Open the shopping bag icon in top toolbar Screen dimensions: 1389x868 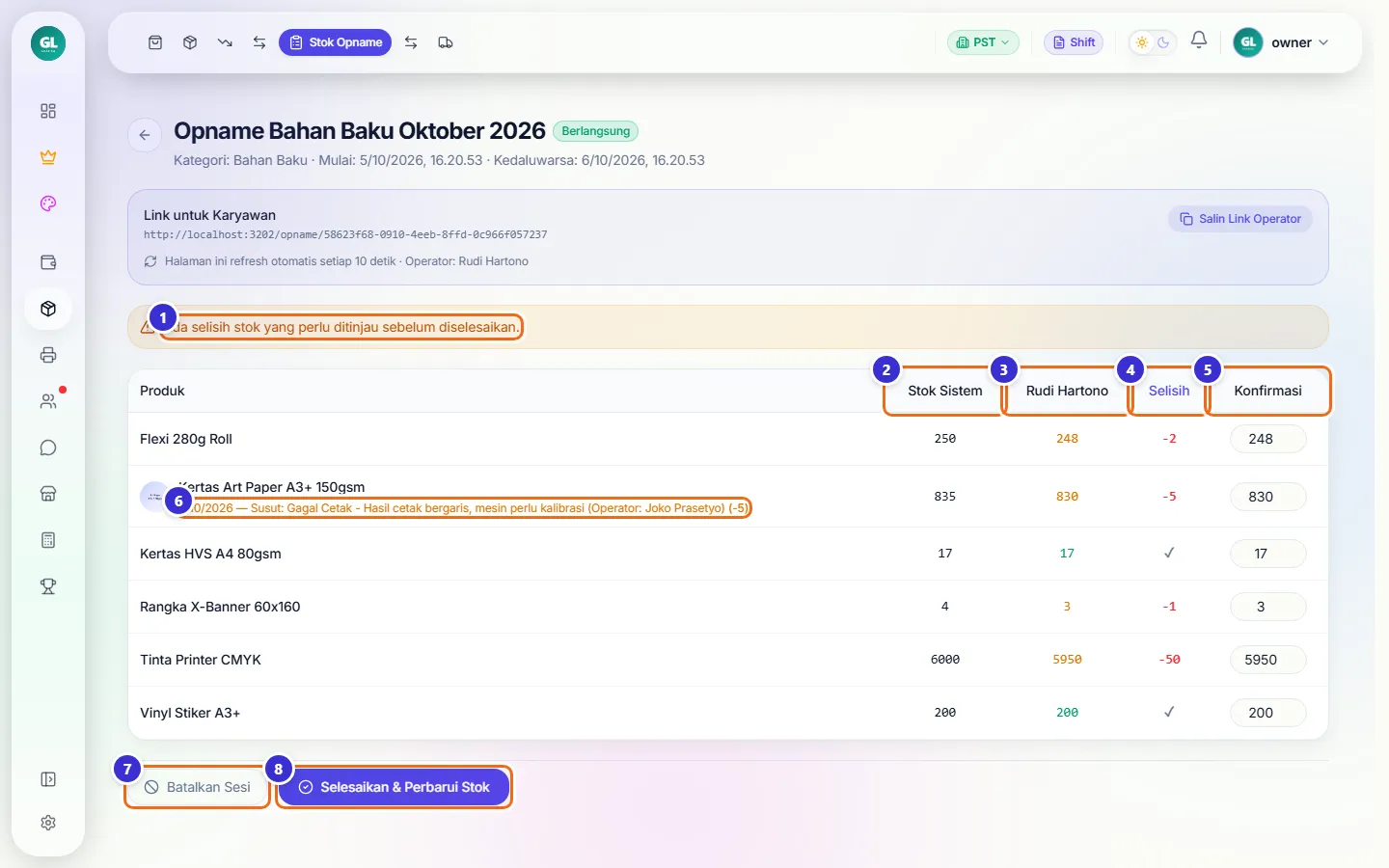[155, 42]
